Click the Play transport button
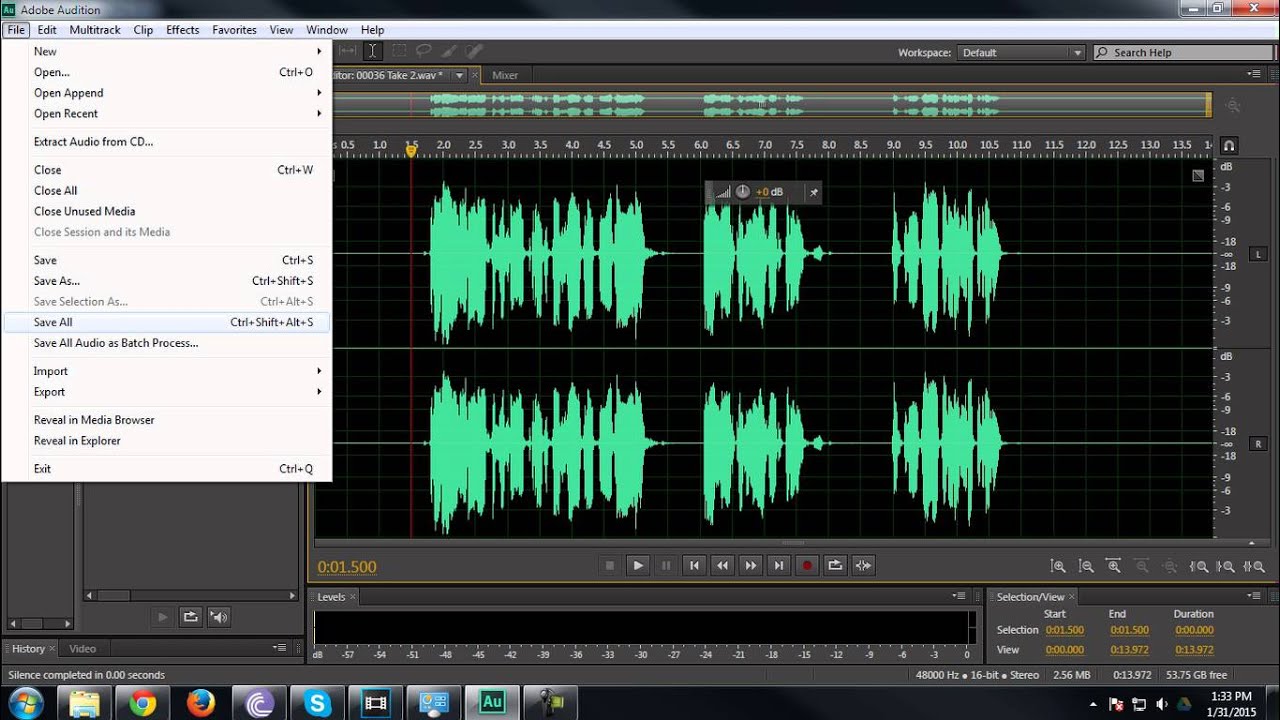Screen dimensions: 1280x720 coord(638,565)
